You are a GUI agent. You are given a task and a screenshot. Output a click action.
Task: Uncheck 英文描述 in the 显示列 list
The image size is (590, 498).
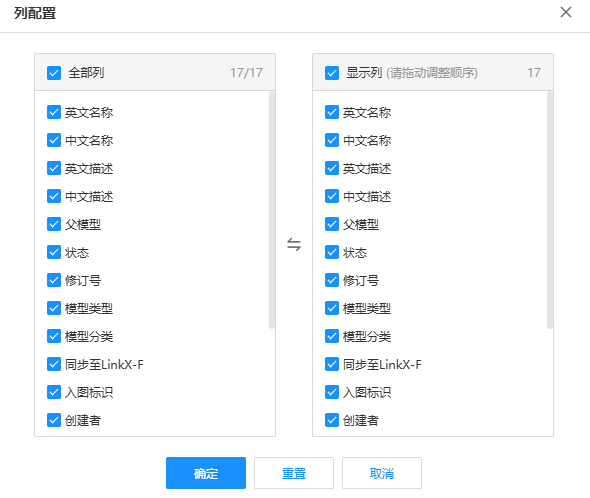[332, 168]
